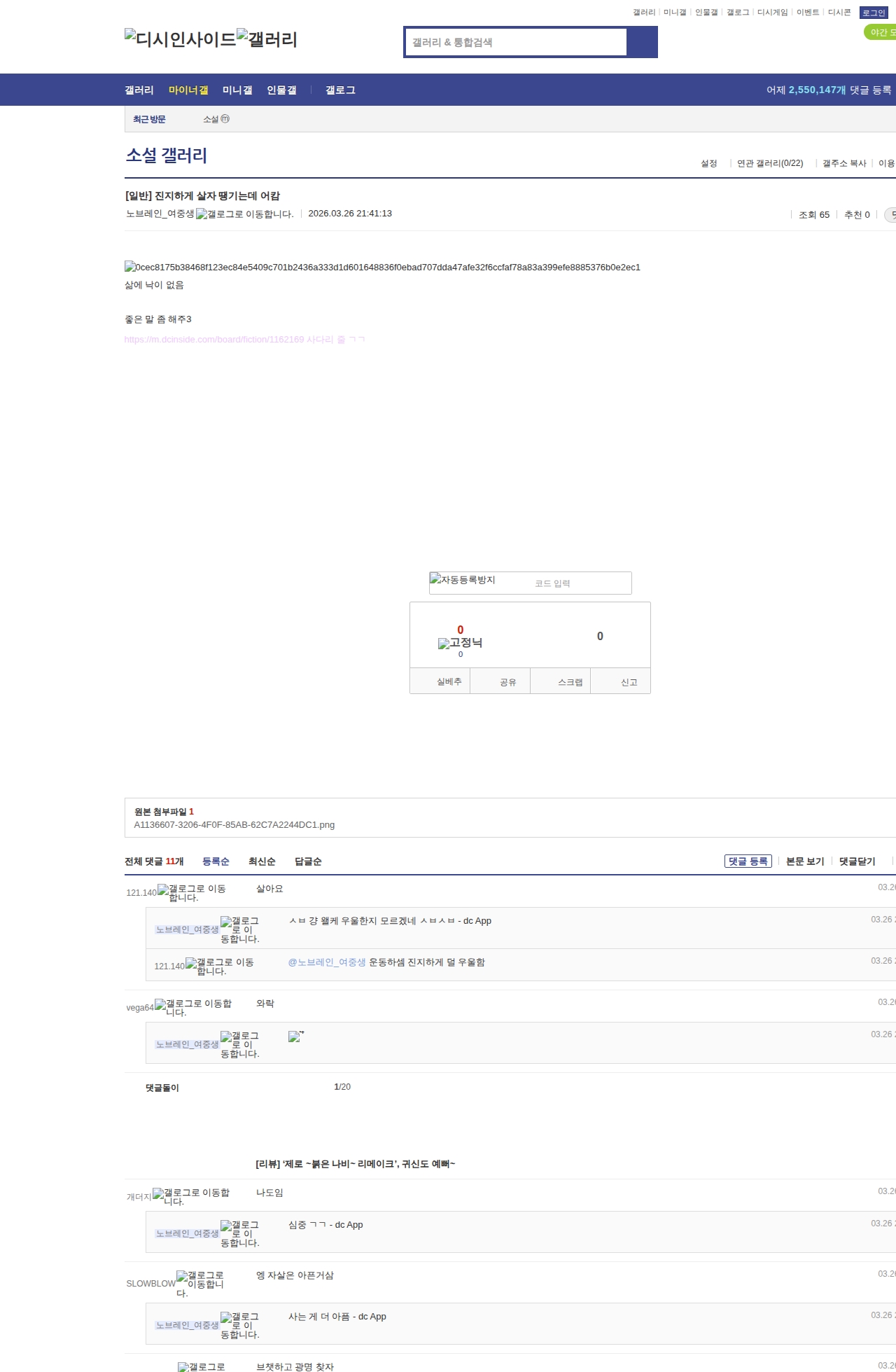This screenshot has width=896, height=1372.
Task: Collapse comments with 댓글닫기
Action: pyautogui.click(x=857, y=861)
